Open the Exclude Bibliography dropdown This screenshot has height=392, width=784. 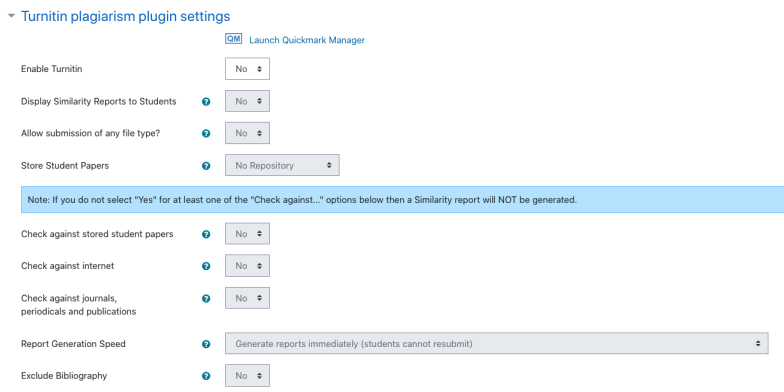coord(248,376)
